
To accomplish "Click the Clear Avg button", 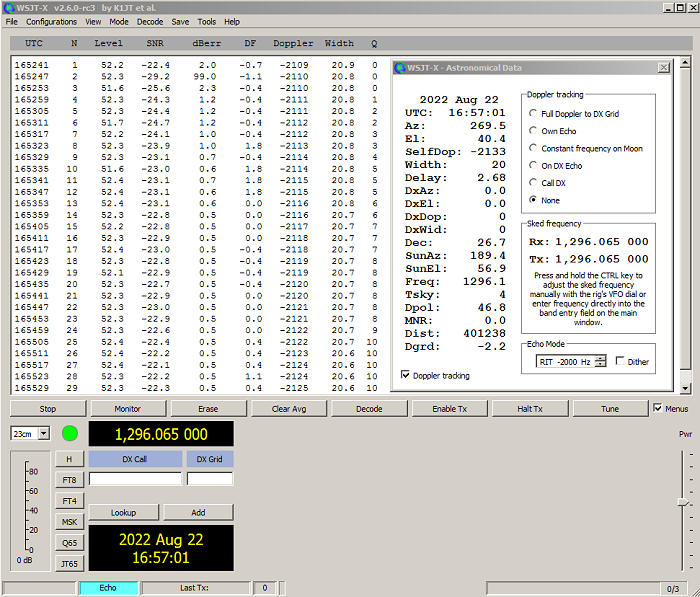I will 289,409.
